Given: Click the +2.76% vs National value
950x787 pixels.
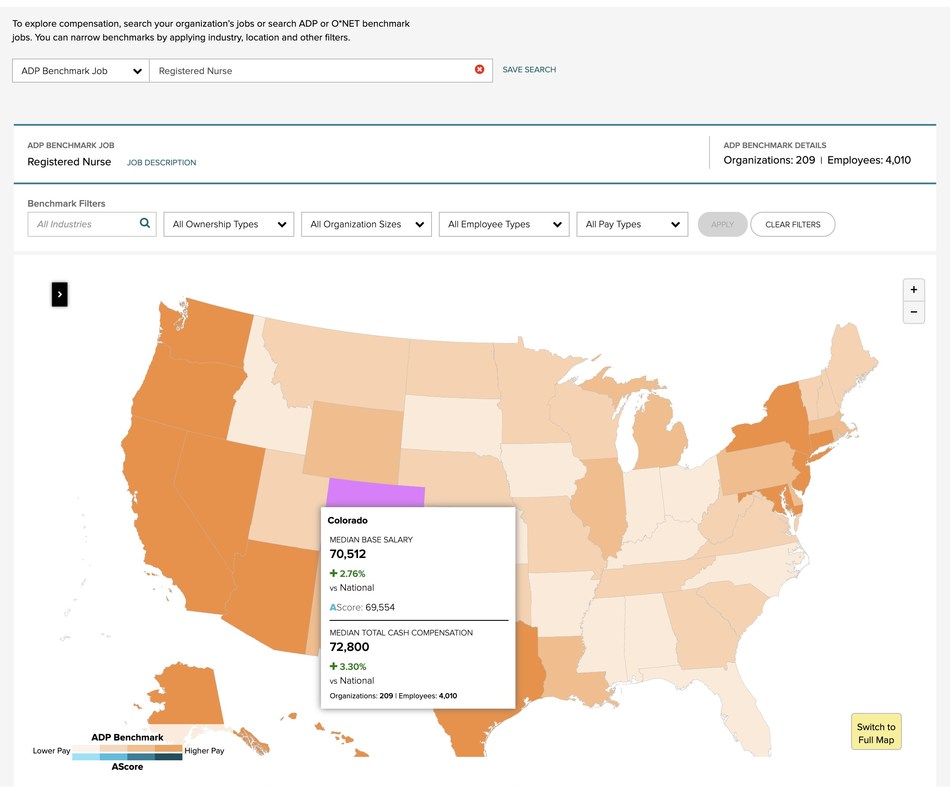Looking at the screenshot, I should (348, 573).
